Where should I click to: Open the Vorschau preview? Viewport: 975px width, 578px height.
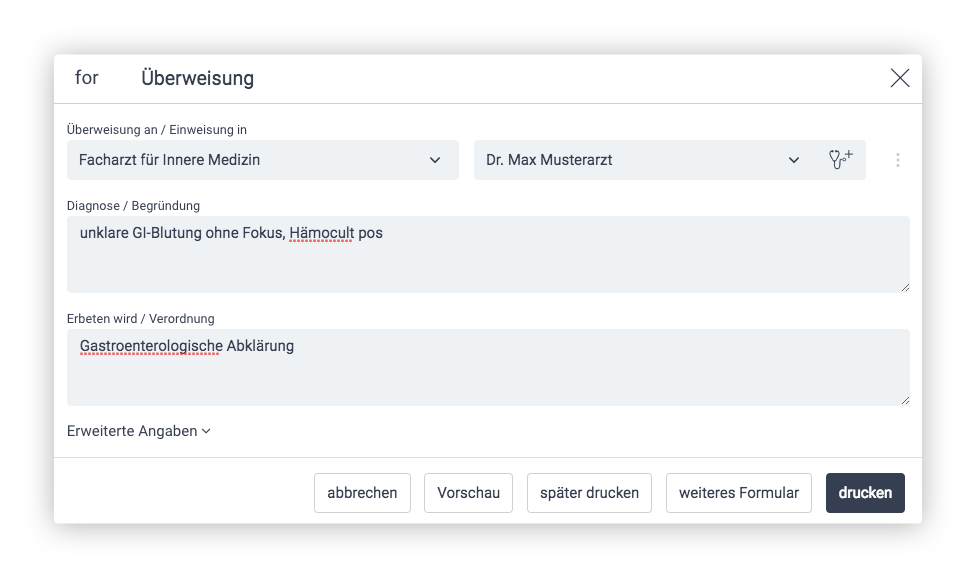(x=468, y=493)
